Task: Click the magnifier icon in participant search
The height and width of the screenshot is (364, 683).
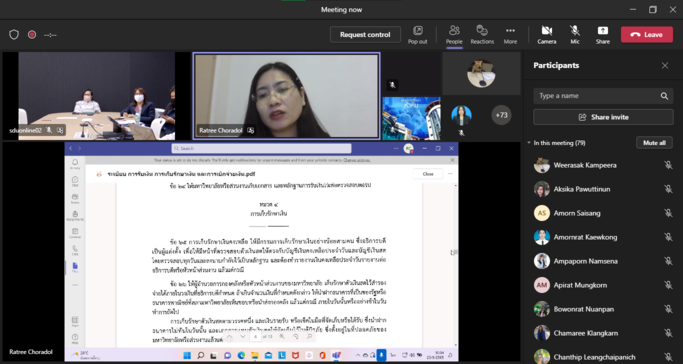Action: coord(664,96)
